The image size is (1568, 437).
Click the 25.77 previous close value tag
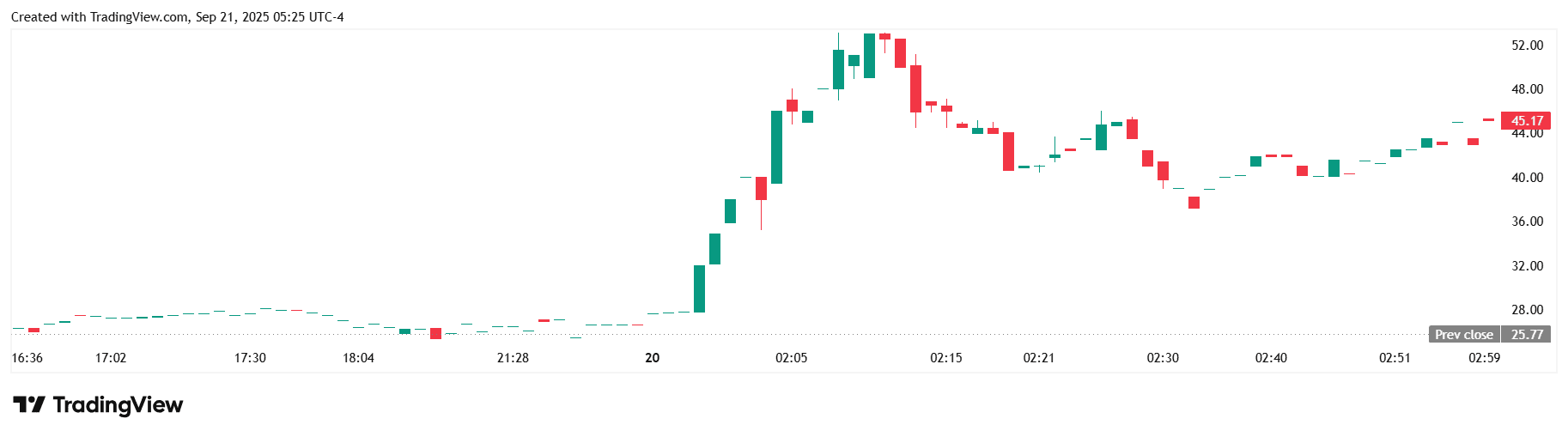(x=1526, y=334)
